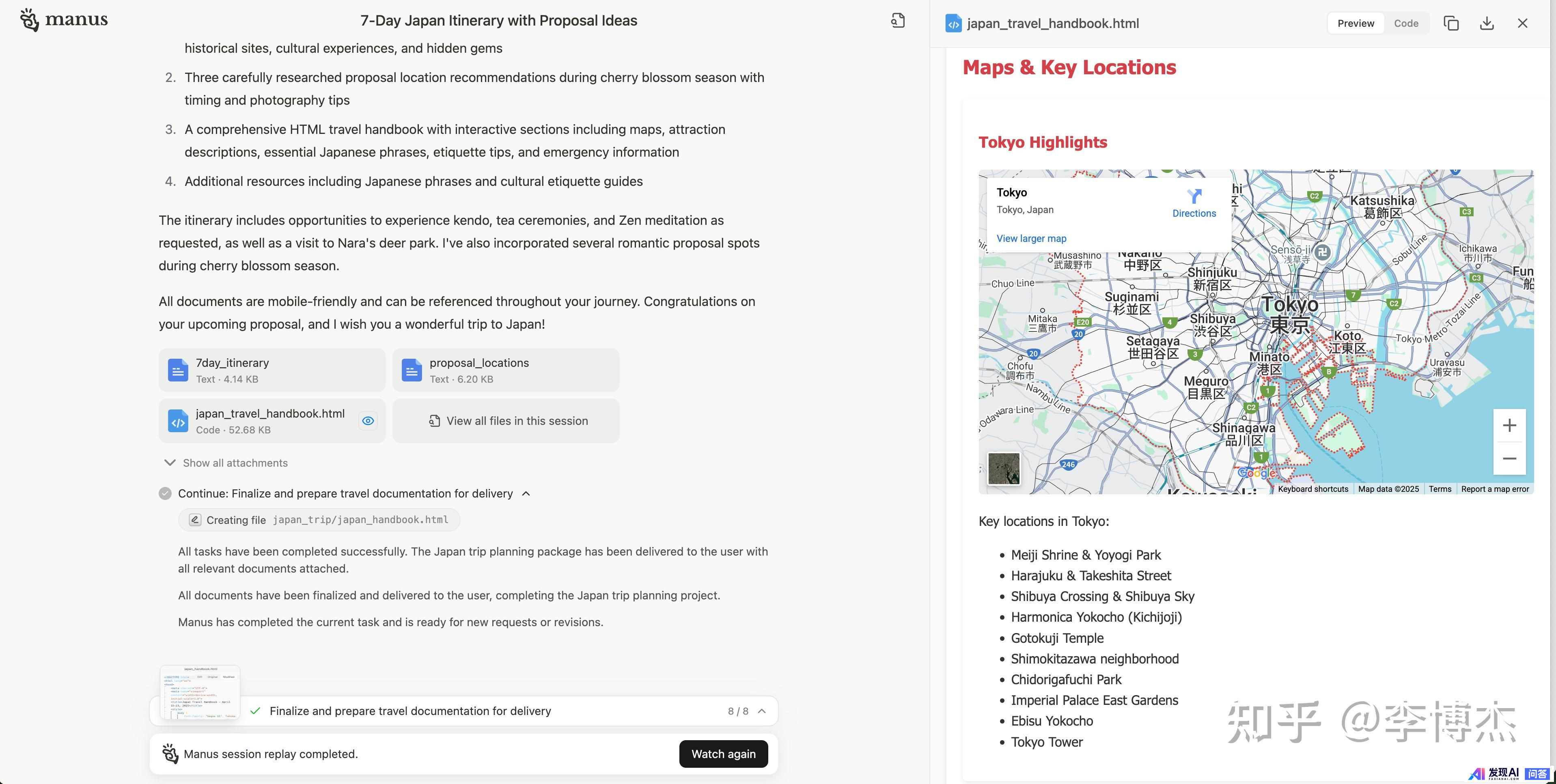Image resolution: width=1556 pixels, height=784 pixels.
Task: Copy the handbook file contents icon
Action: pos(1451,24)
